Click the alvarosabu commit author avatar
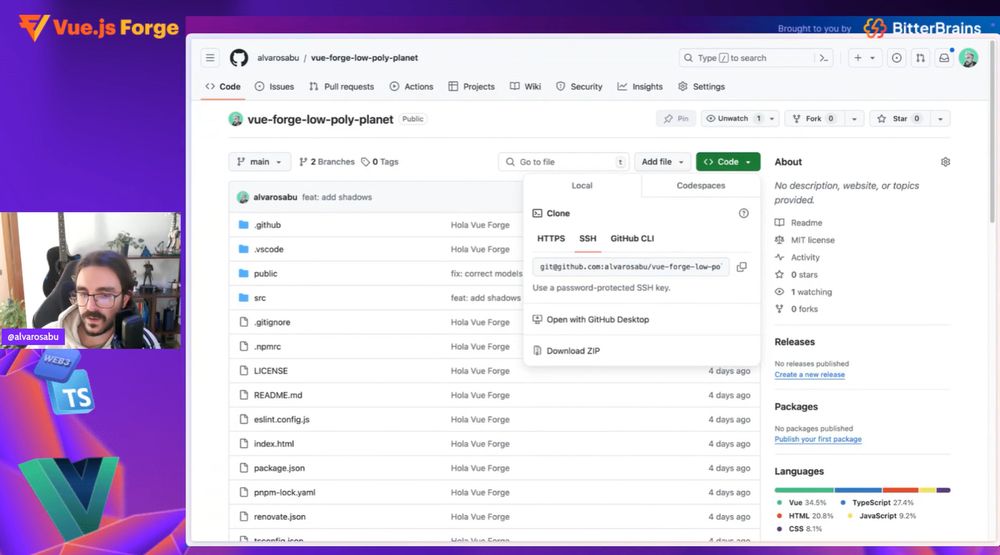 [x=242, y=197]
